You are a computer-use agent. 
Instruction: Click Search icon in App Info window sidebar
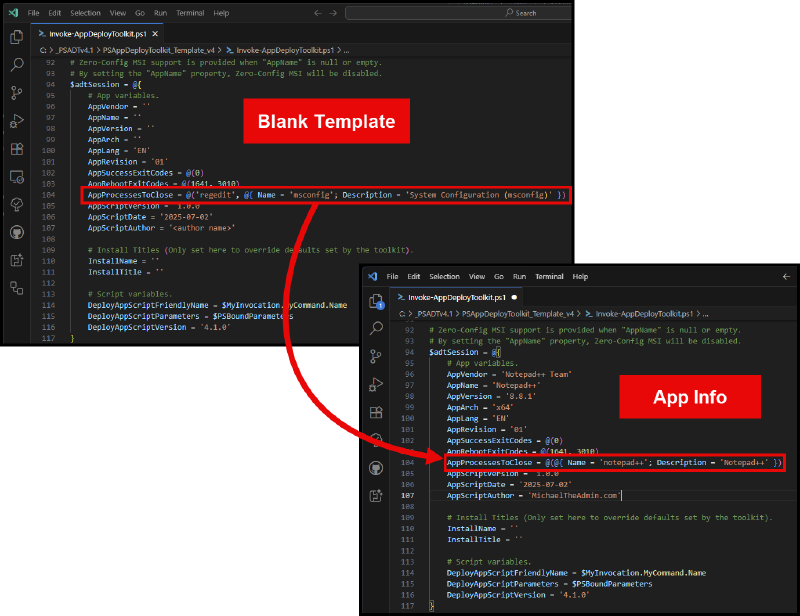tap(376, 328)
